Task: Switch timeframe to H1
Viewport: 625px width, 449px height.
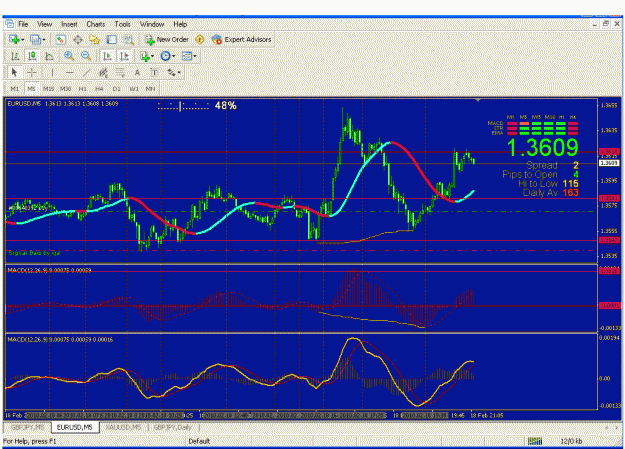Action: [x=83, y=89]
